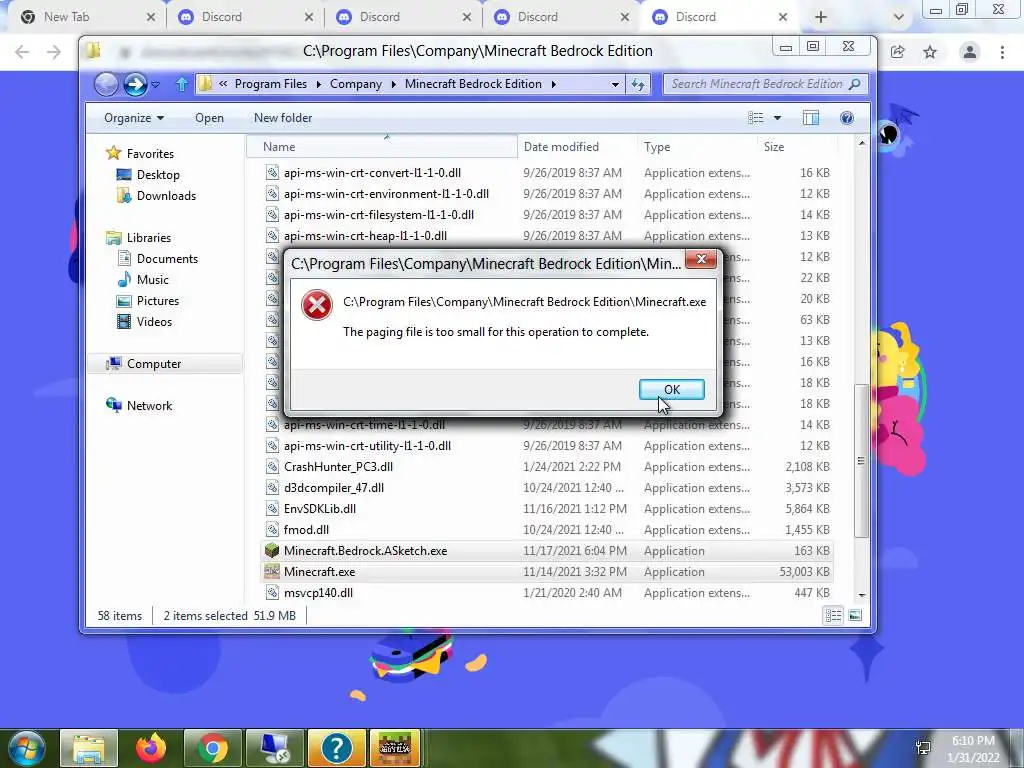
Task: Click the Explorer forward arrow button
Action: [x=135, y=84]
